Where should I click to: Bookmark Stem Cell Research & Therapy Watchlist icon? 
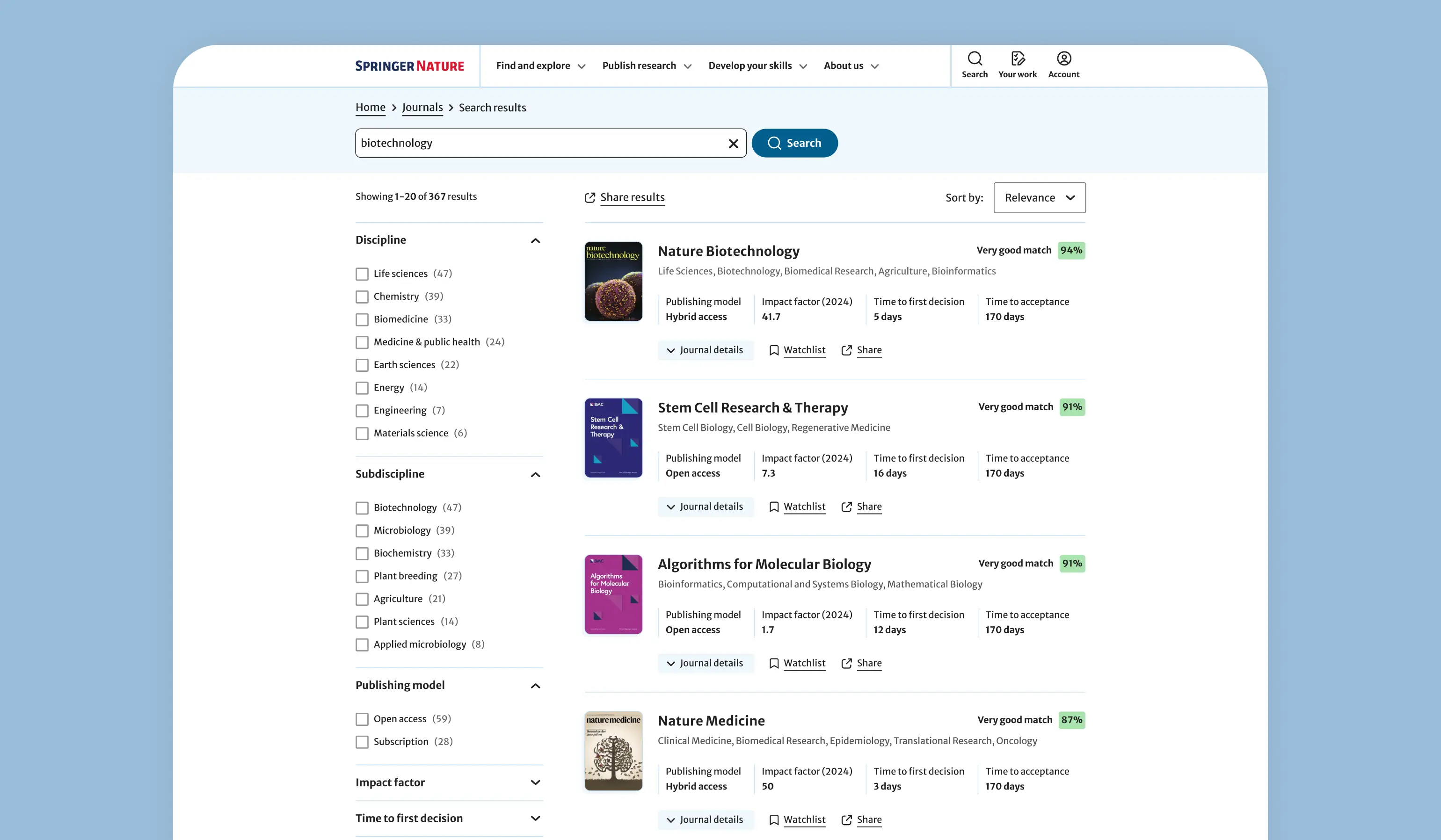tap(774, 507)
